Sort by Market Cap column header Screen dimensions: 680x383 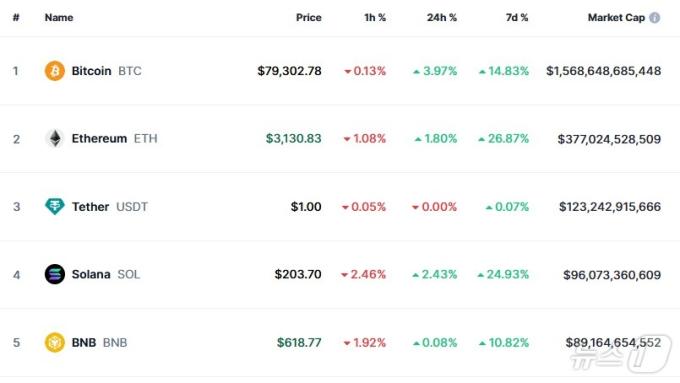[x=616, y=18]
